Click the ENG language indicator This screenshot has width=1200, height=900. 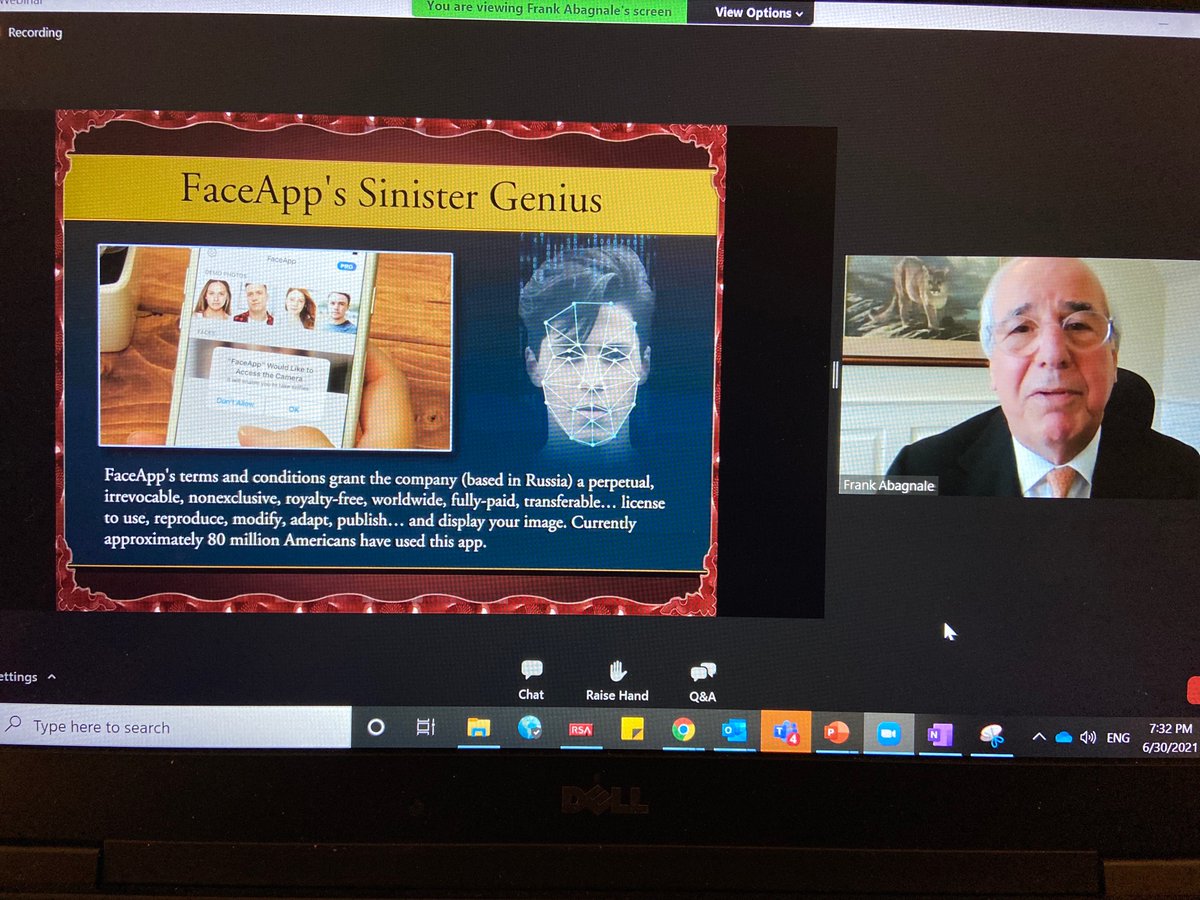click(1118, 738)
